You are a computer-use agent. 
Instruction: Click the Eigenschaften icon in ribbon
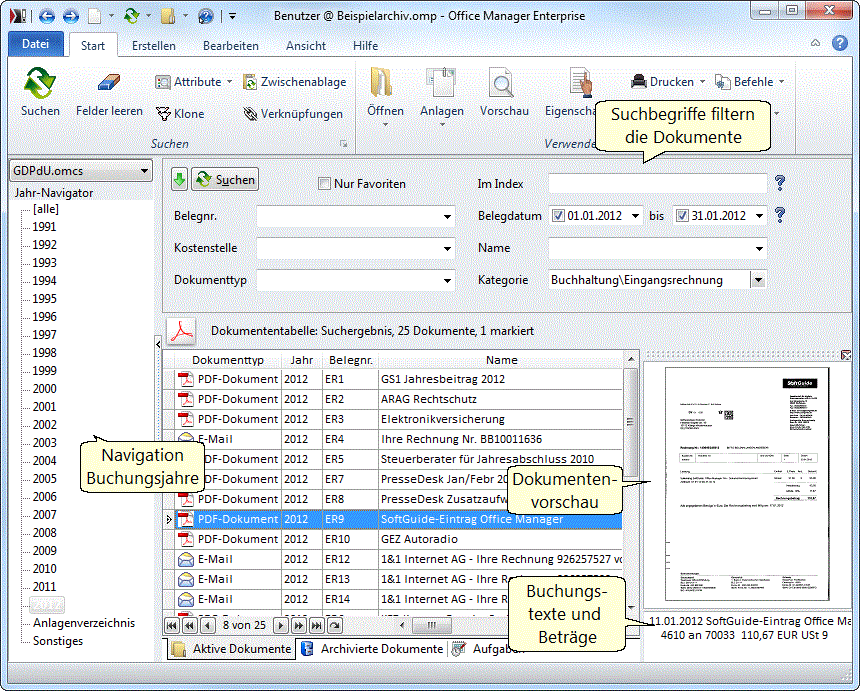(x=580, y=82)
